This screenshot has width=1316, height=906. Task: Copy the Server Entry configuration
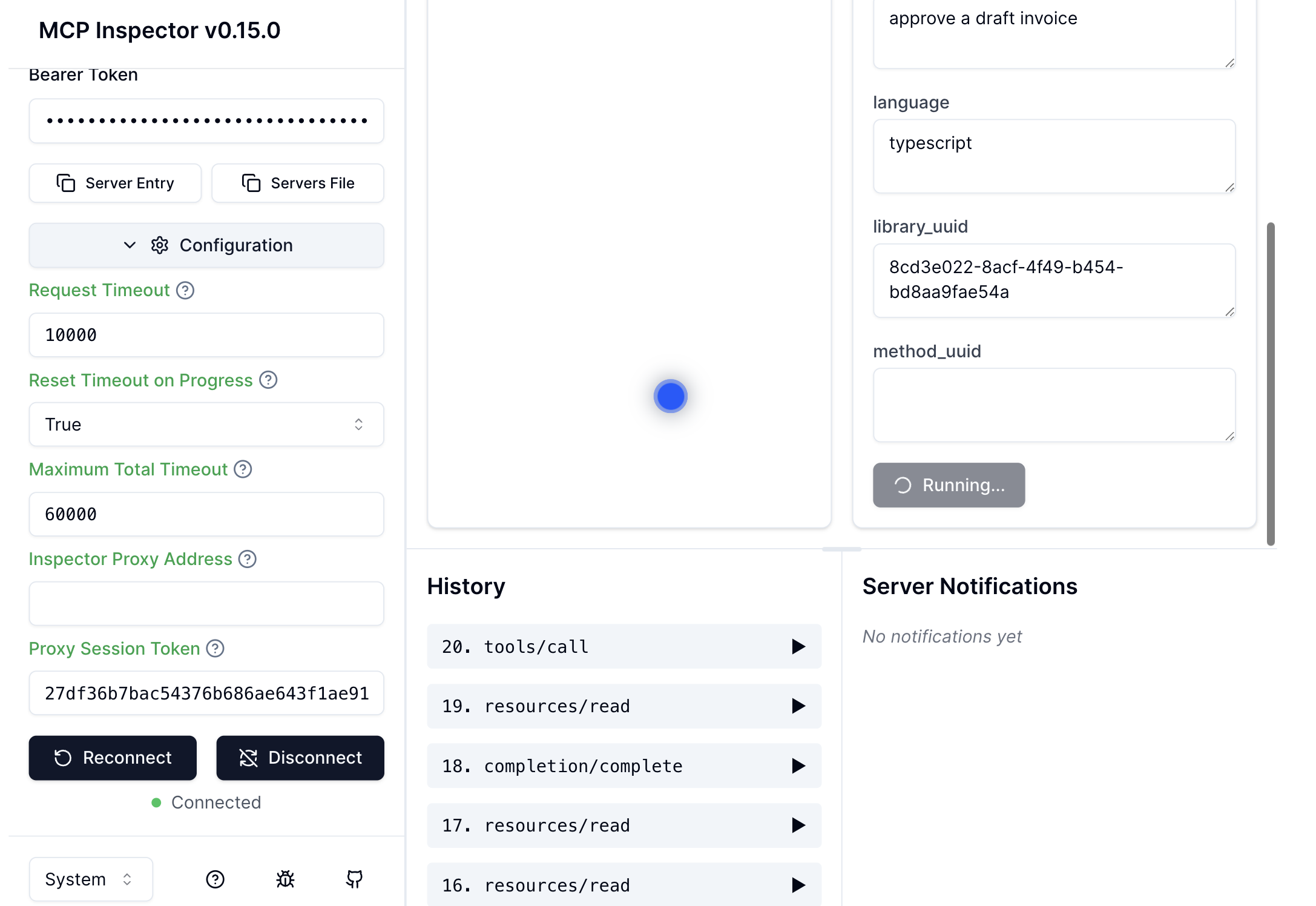pyautogui.click(x=115, y=183)
